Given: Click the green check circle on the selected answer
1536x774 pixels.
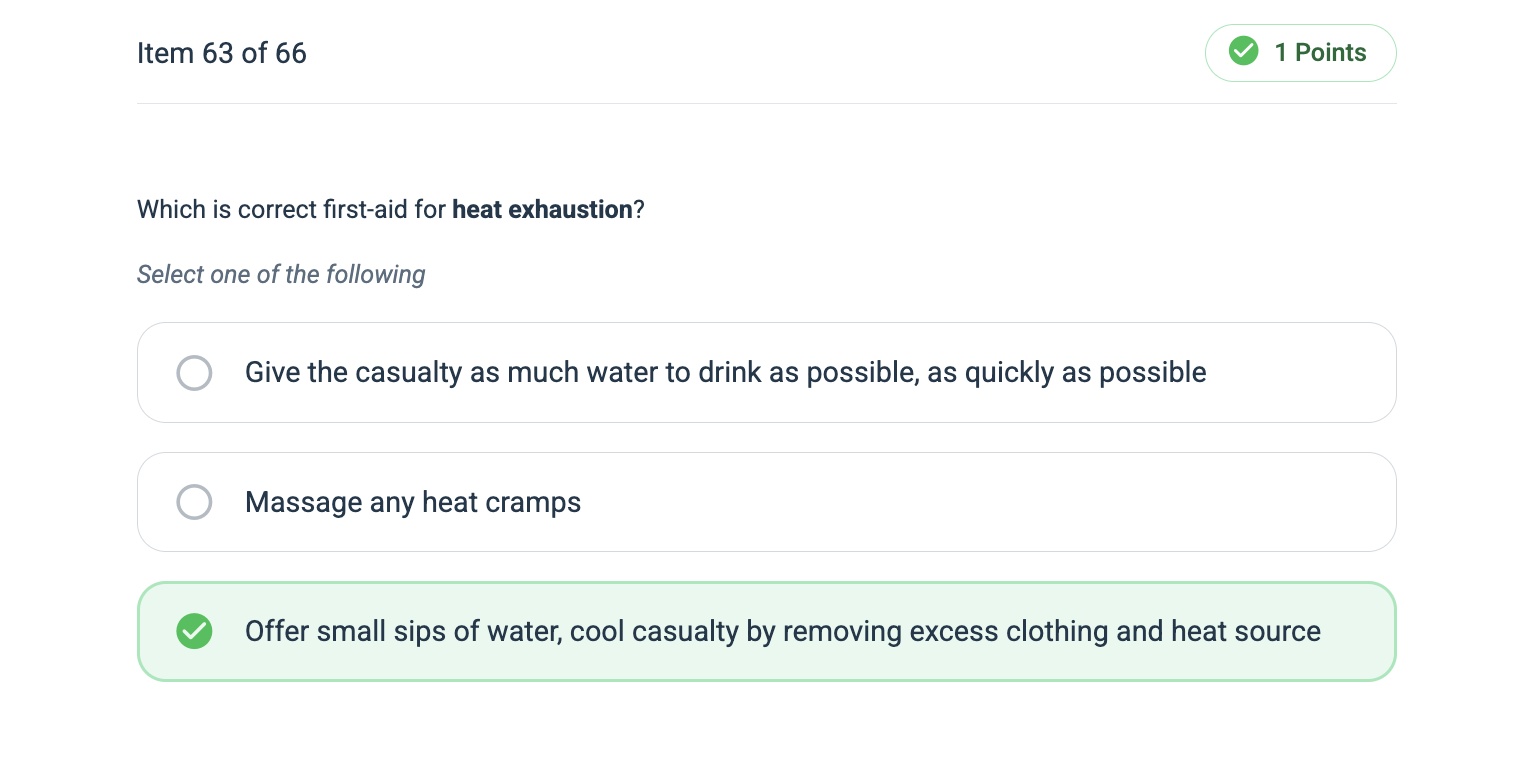Looking at the screenshot, I should tap(194, 632).
